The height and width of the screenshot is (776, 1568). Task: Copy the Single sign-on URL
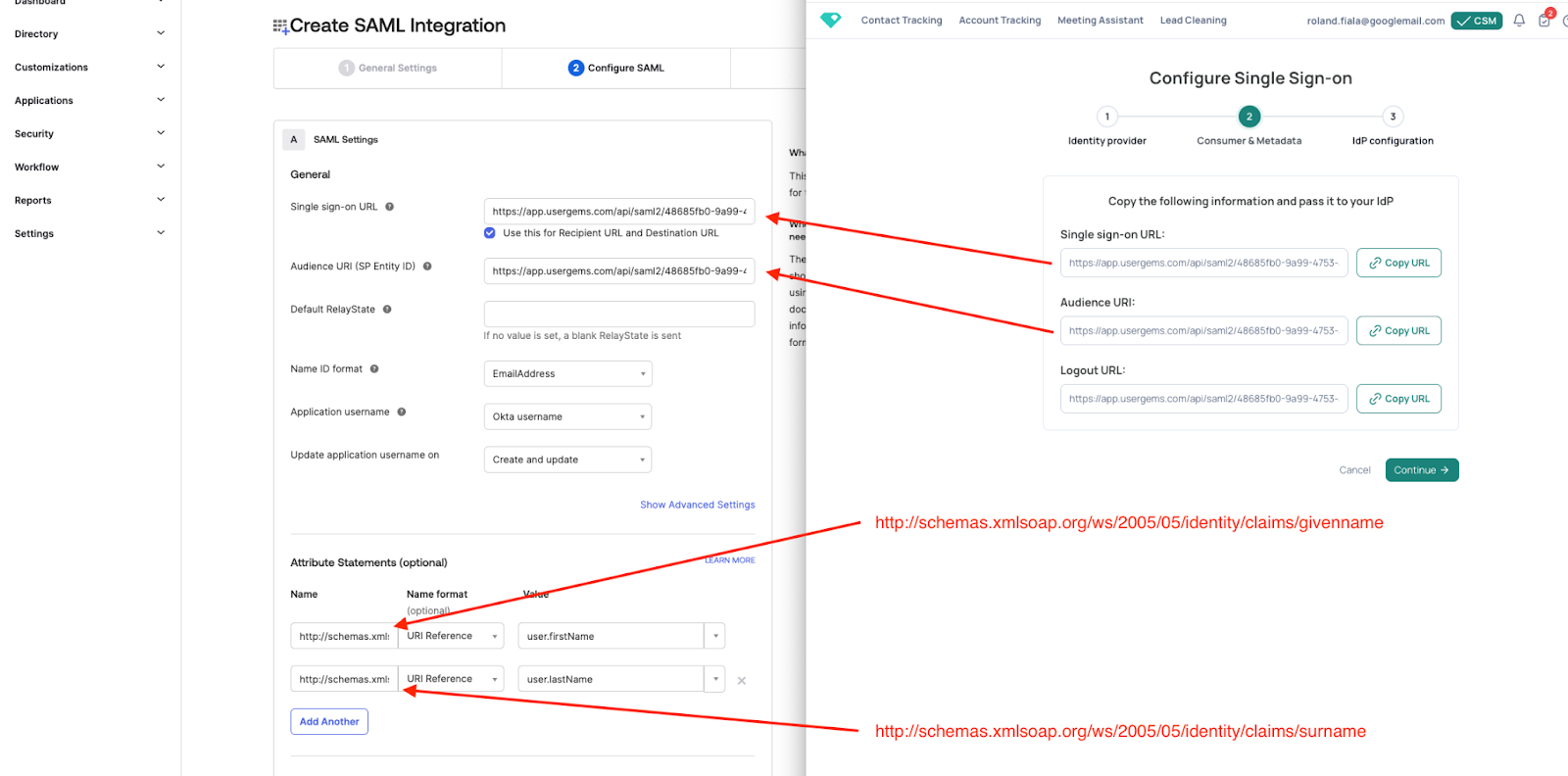coord(1398,263)
